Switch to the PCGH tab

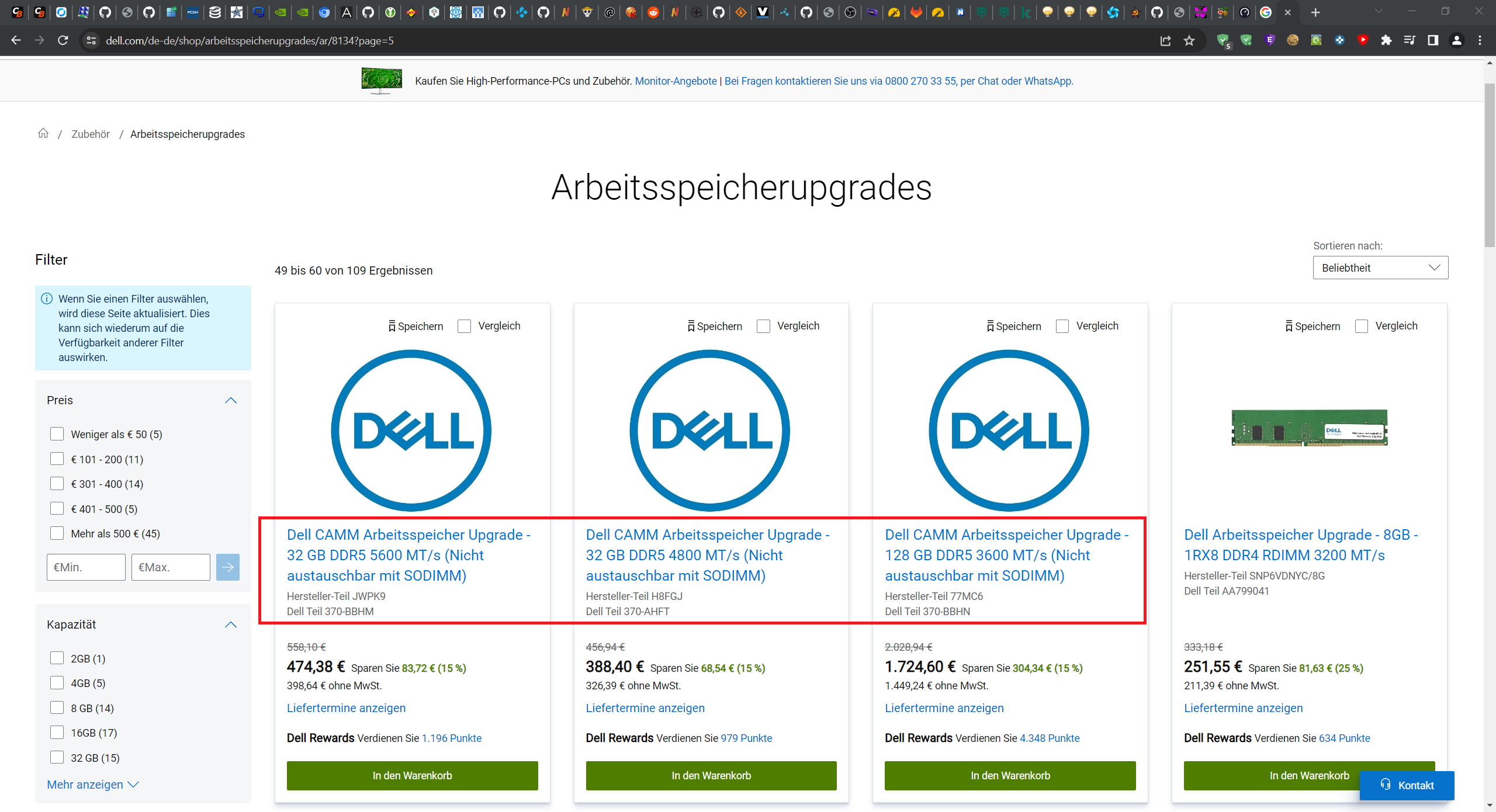coord(193,12)
